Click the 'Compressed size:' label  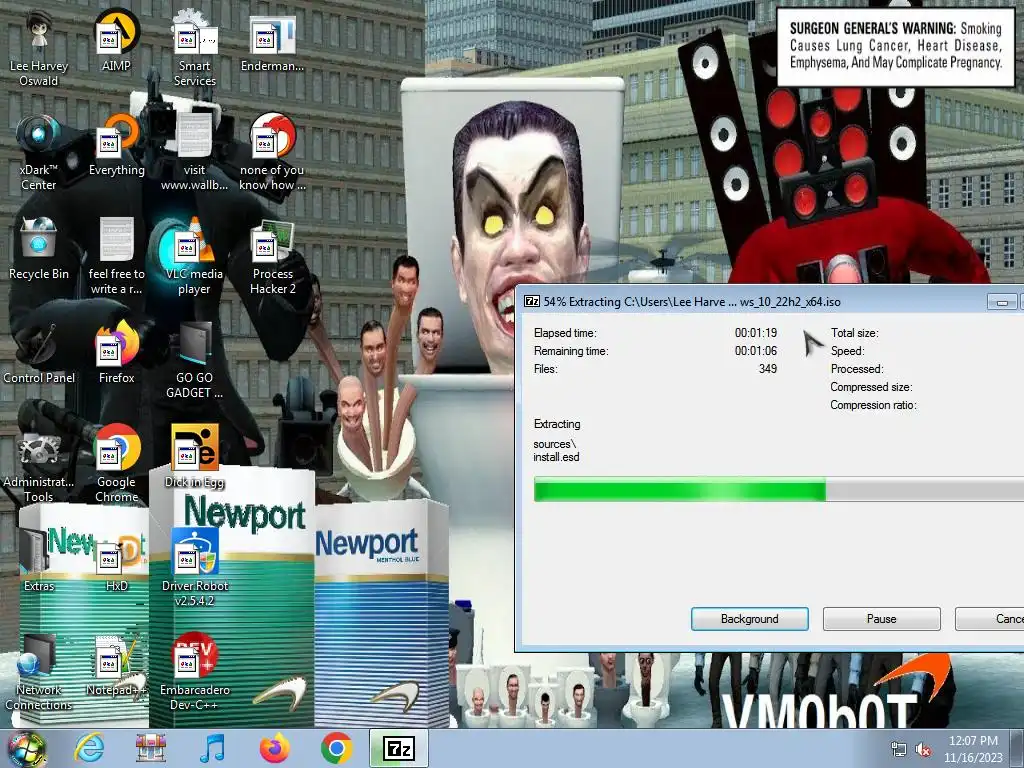[x=871, y=387]
